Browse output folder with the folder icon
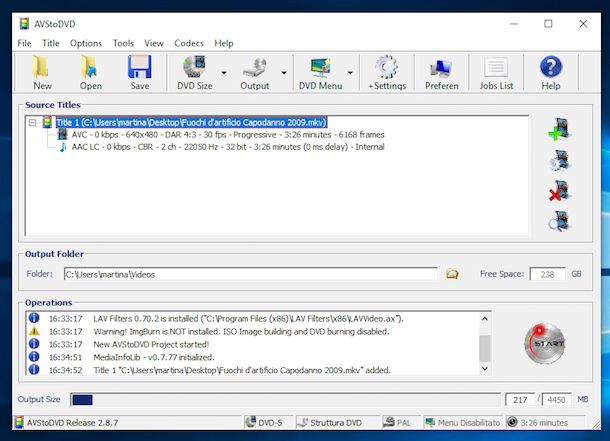This screenshot has height=441, width=610. [x=452, y=274]
